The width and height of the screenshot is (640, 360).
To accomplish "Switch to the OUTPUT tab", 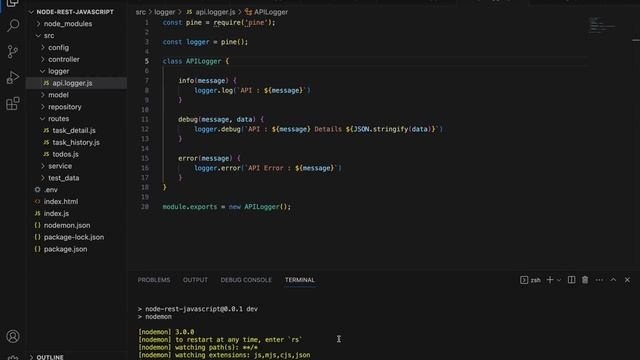I will pyautogui.click(x=195, y=280).
